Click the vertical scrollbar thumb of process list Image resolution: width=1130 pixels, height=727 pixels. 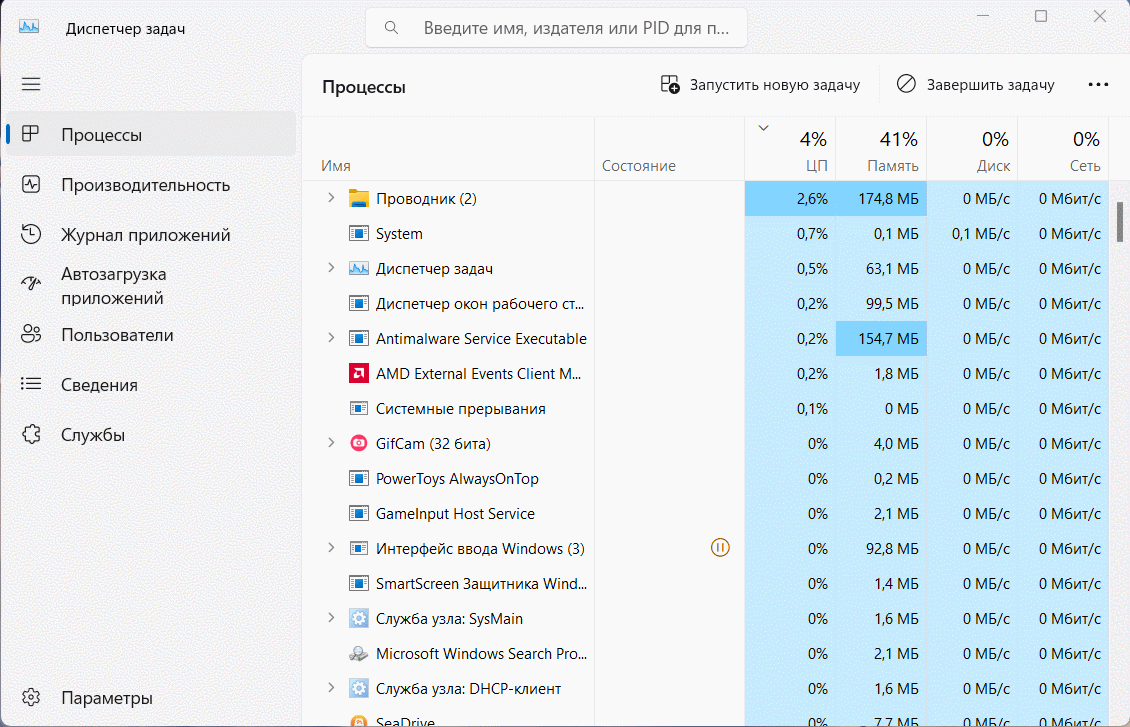(x=1120, y=222)
